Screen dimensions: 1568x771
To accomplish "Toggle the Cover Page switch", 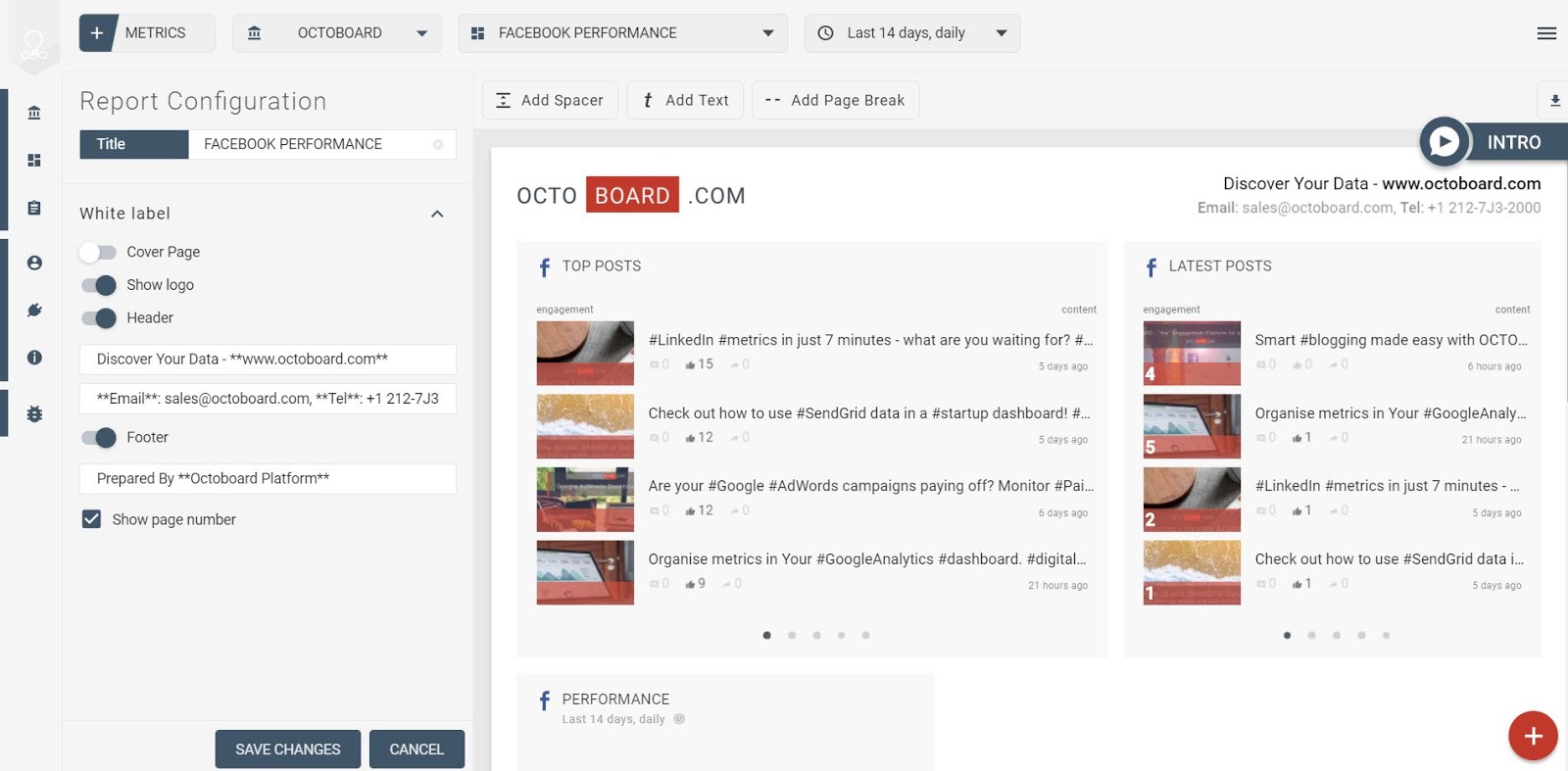I will 98,253.
